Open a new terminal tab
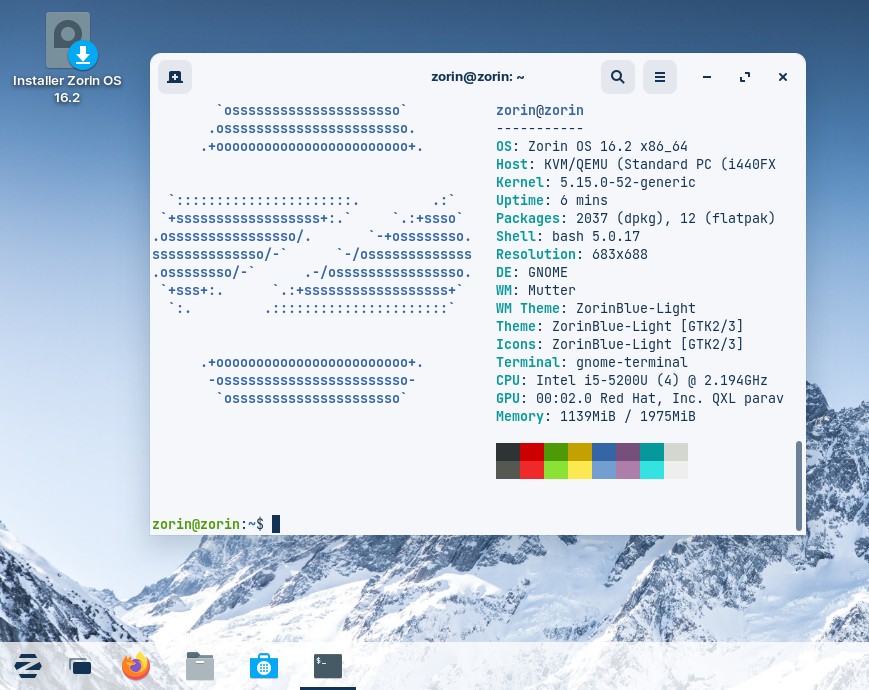Image resolution: width=869 pixels, height=690 pixels. (174, 77)
